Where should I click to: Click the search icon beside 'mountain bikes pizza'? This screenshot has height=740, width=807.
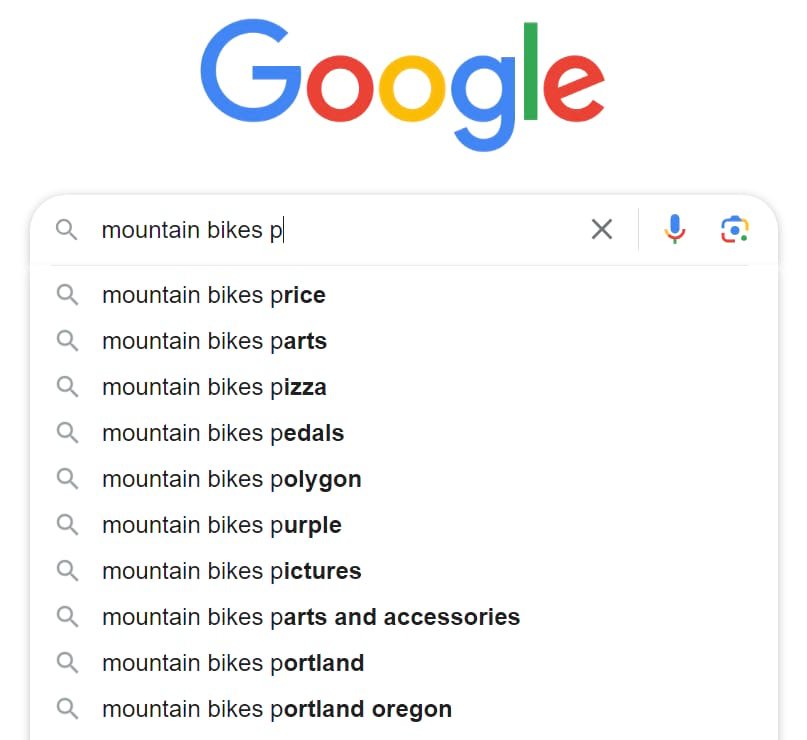coord(68,387)
